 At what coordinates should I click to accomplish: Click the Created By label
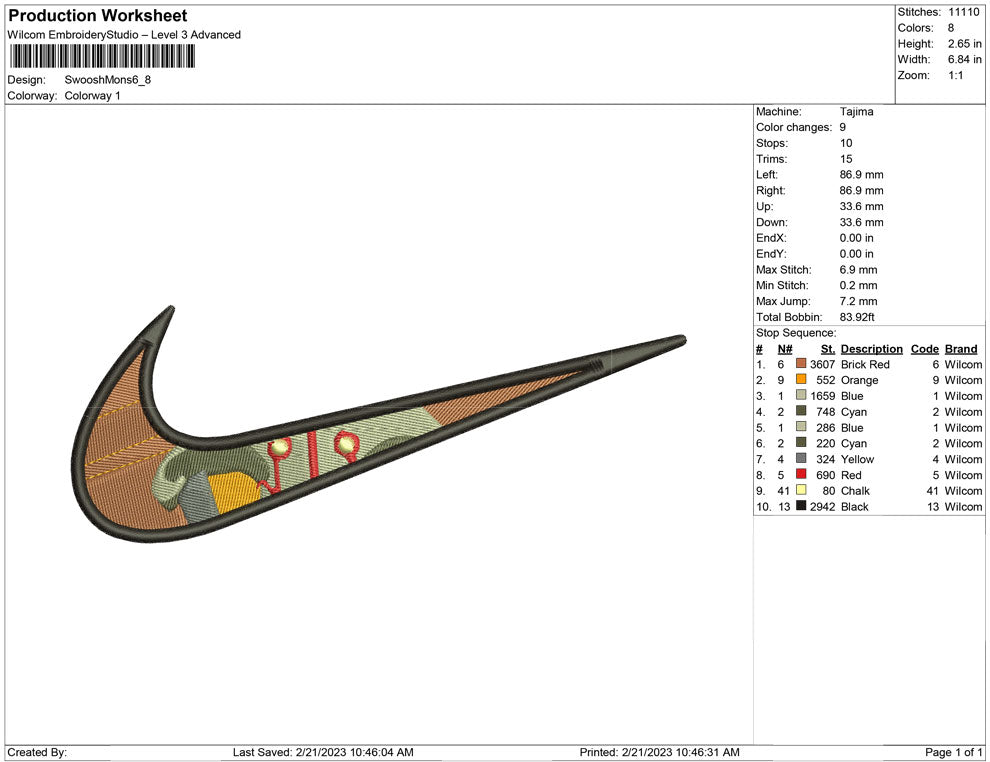[x=37, y=752]
